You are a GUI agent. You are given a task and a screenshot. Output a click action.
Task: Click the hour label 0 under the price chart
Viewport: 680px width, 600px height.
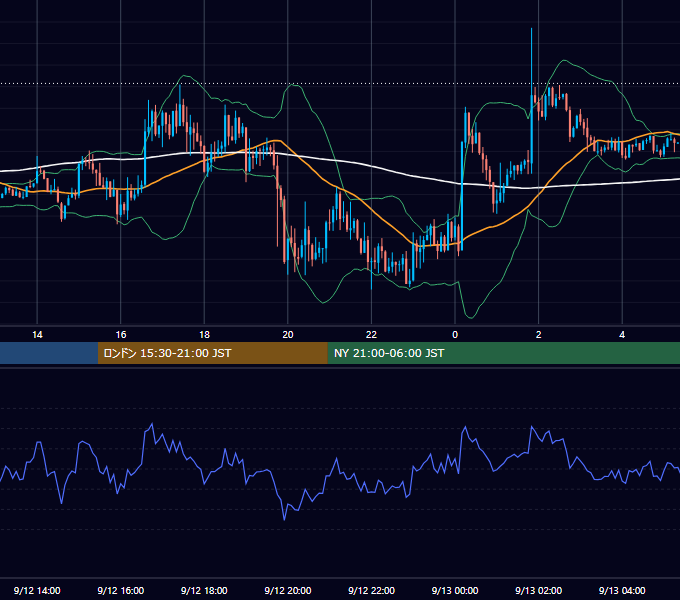pos(455,335)
